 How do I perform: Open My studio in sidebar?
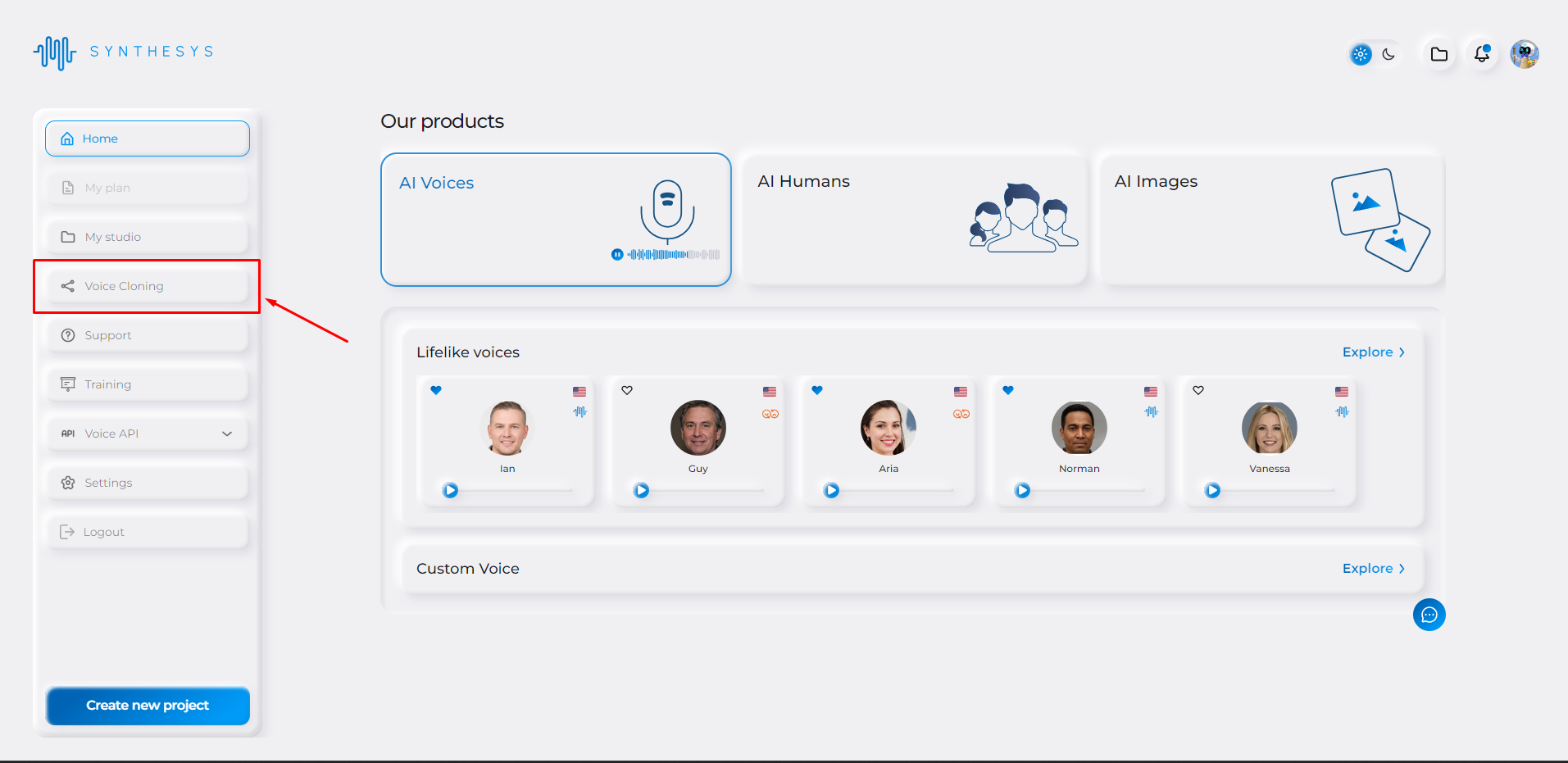[x=148, y=237]
